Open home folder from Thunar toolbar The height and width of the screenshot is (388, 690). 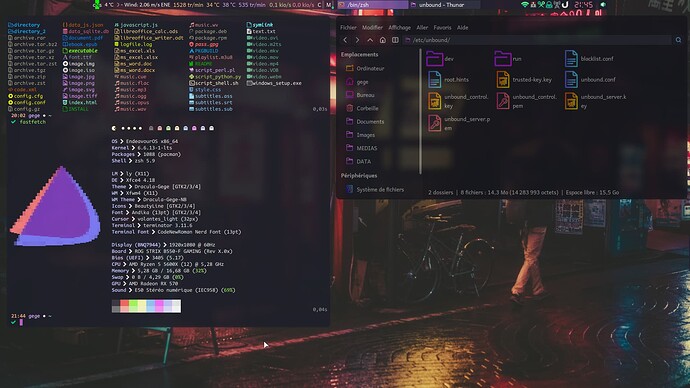click(382, 40)
